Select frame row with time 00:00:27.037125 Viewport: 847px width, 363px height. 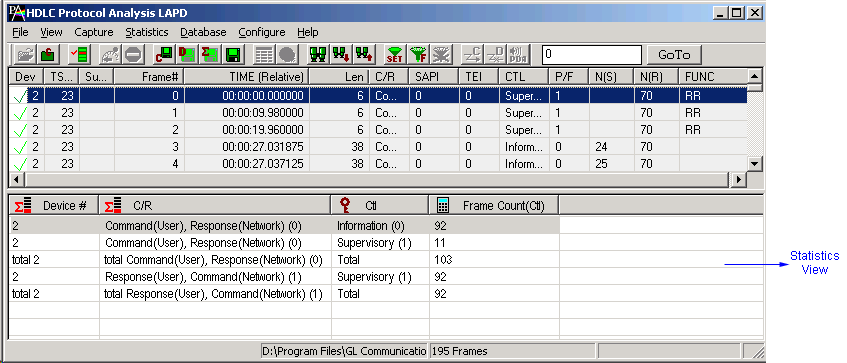378,164
